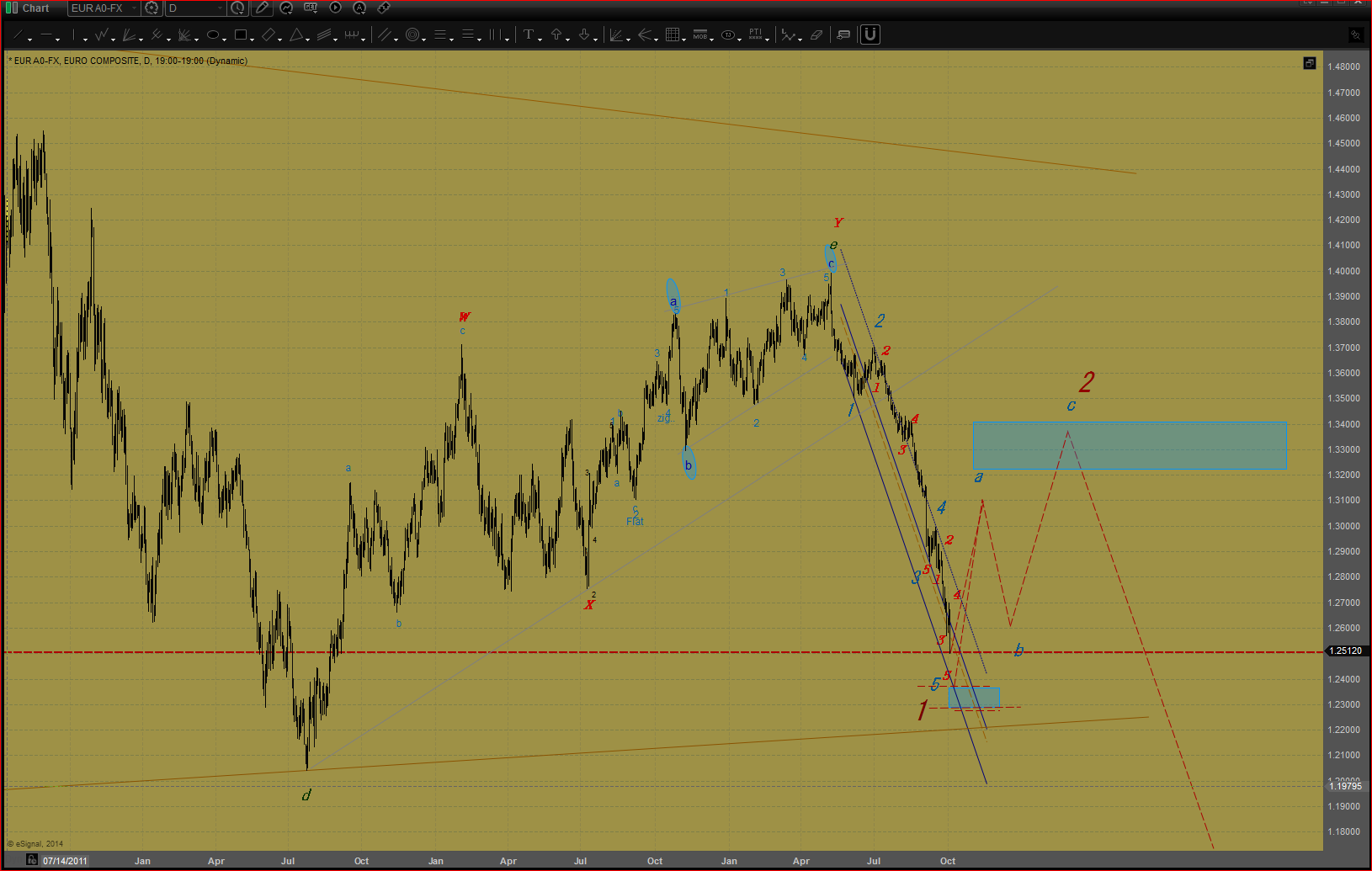Select the trend line drawing tool
The width and height of the screenshot is (1372, 871).
tap(19, 35)
